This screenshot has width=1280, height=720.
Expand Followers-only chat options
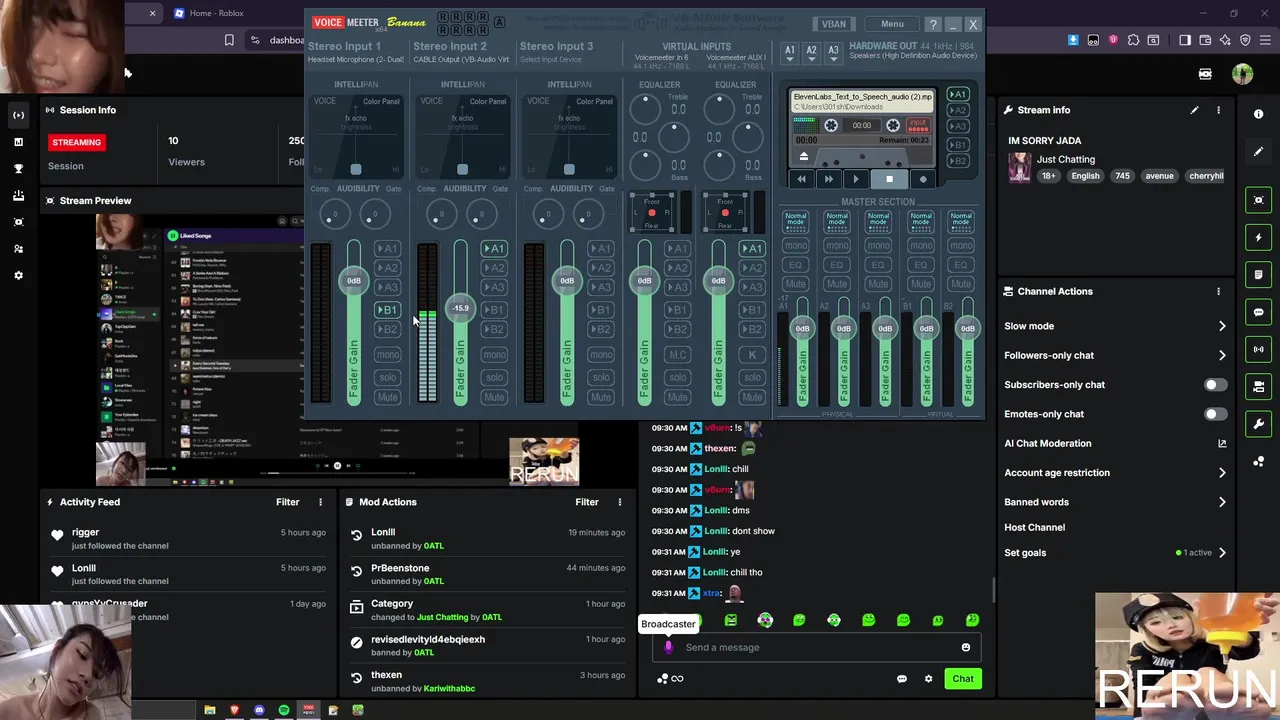[1221, 355]
